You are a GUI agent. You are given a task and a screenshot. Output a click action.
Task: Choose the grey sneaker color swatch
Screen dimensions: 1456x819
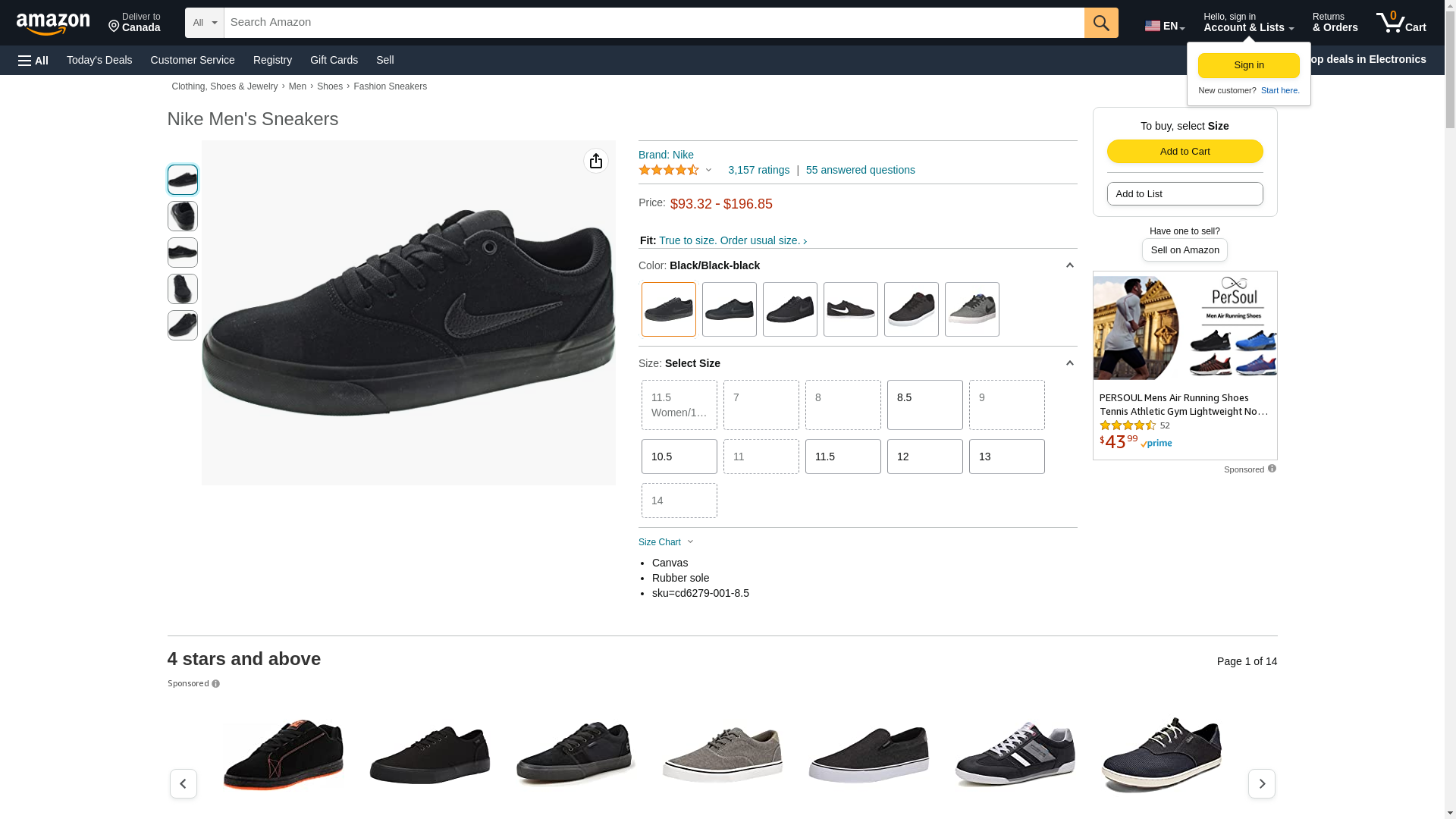(971, 309)
